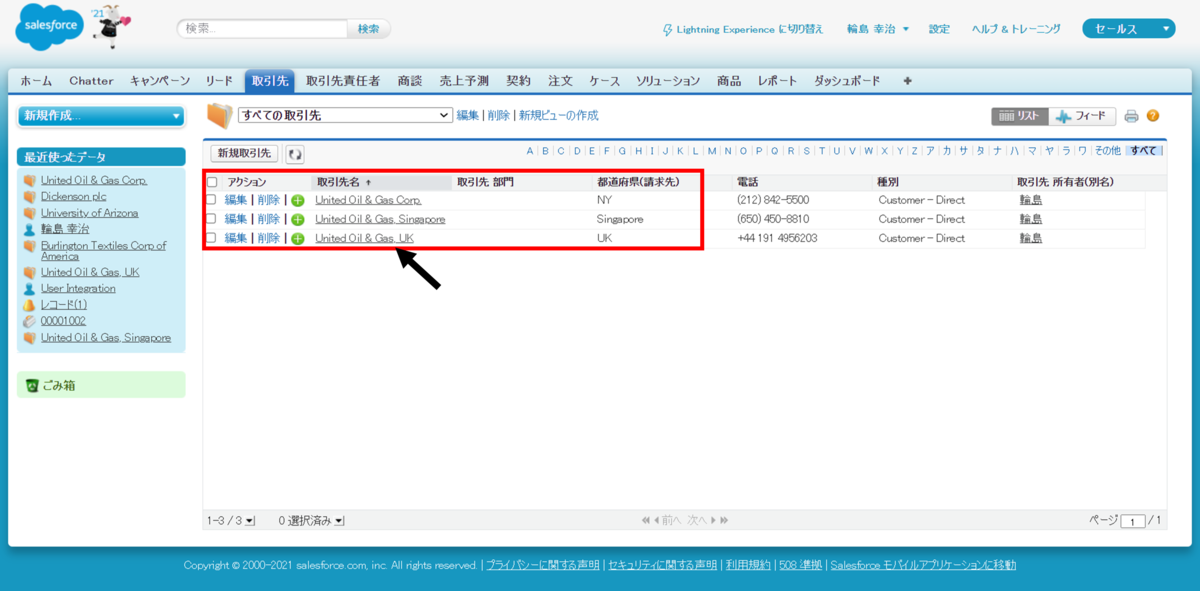This screenshot has height=591, width=1200.
Task: Check the United Oil & Gas, UK row checkbox
Action: point(212,238)
